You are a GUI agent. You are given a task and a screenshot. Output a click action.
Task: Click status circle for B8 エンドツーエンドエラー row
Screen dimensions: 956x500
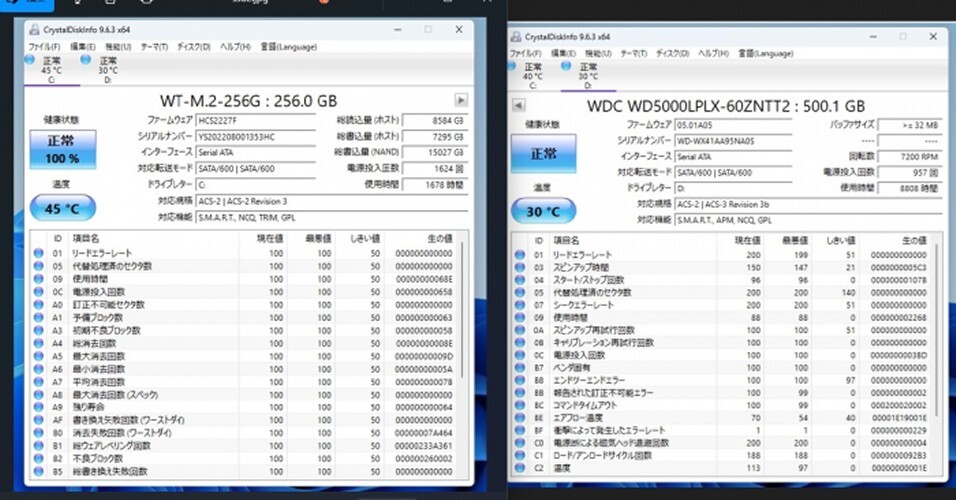(519, 380)
